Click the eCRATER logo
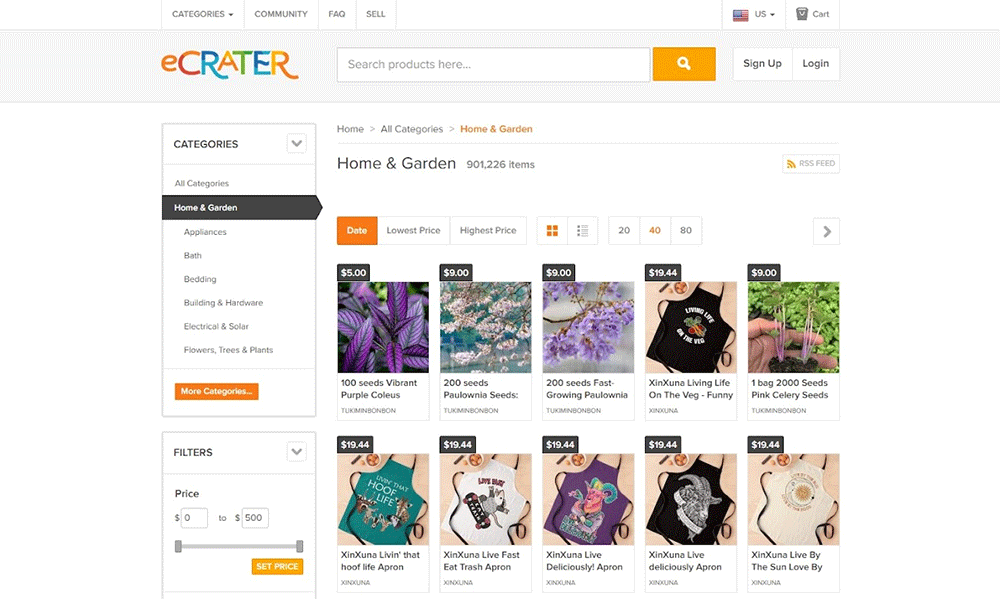 pyautogui.click(x=230, y=64)
